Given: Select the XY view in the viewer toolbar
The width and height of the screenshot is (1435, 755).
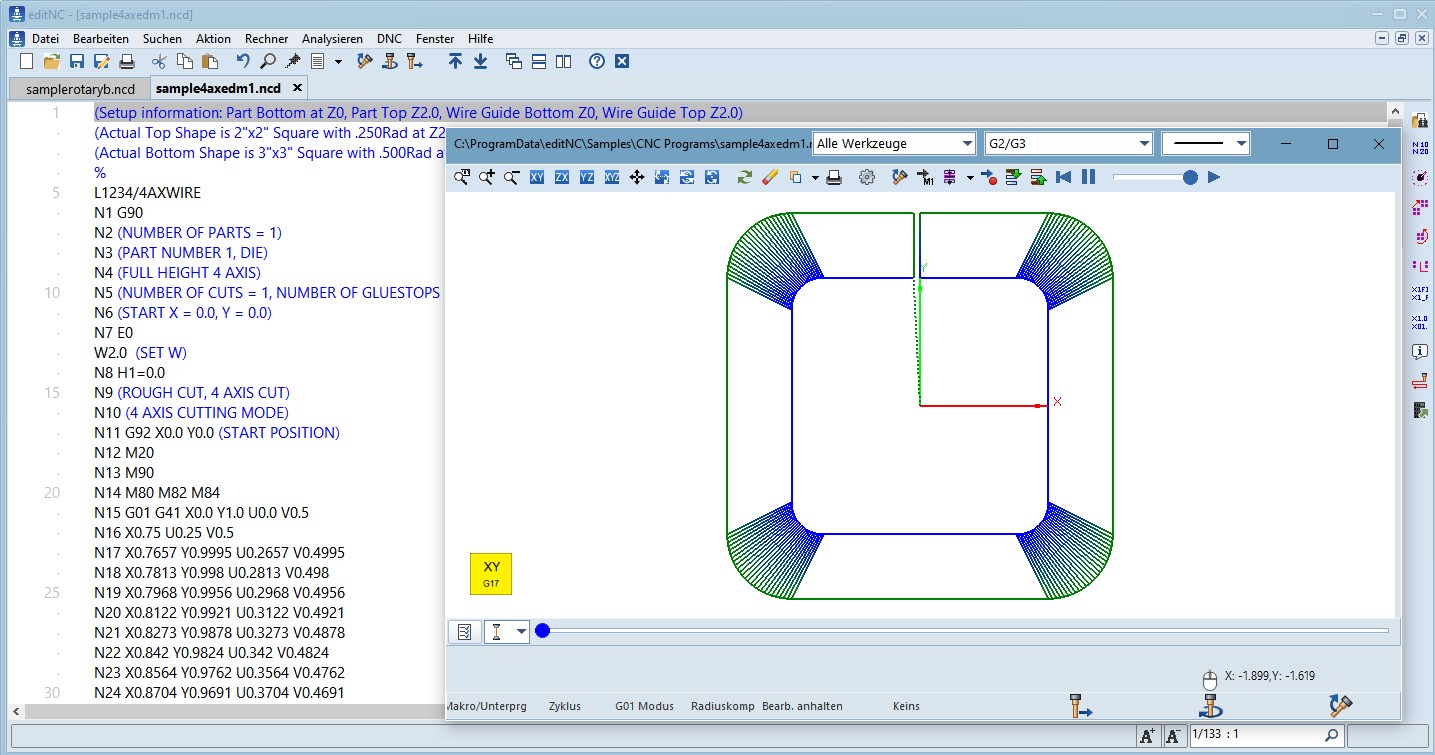Looking at the screenshot, I should click(x=537, y=177).
